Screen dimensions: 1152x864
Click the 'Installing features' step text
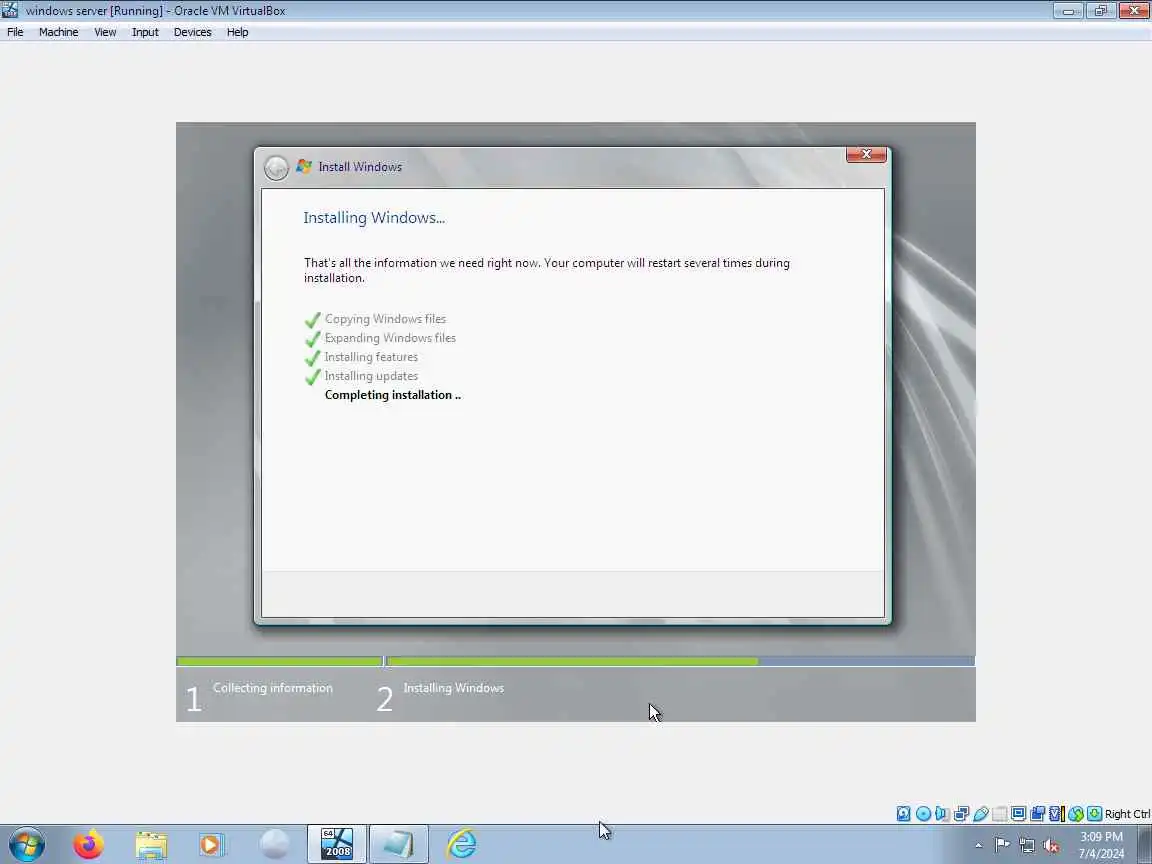371,357
